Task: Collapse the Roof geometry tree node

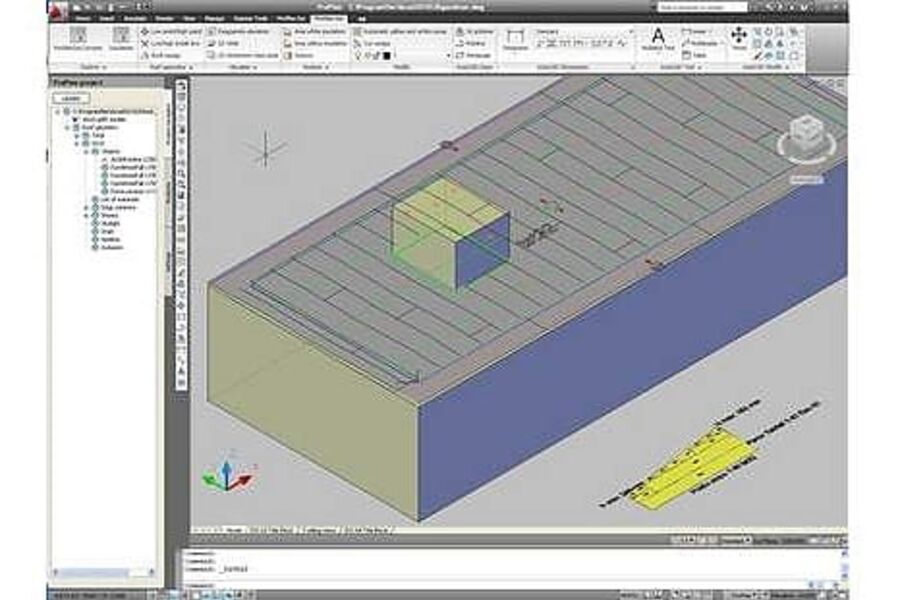Action: point(66,128)
